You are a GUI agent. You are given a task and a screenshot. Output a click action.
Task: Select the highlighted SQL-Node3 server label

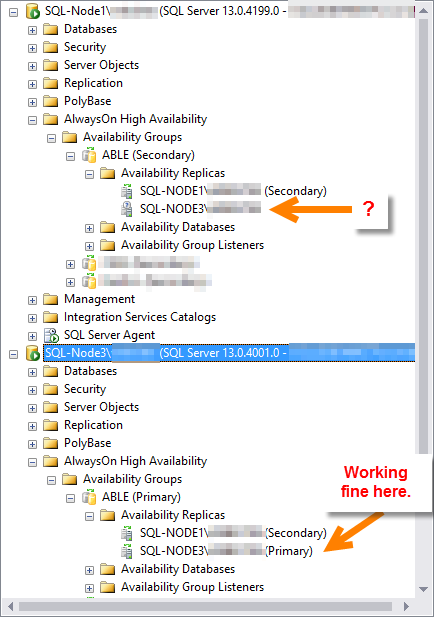point(229,353)
